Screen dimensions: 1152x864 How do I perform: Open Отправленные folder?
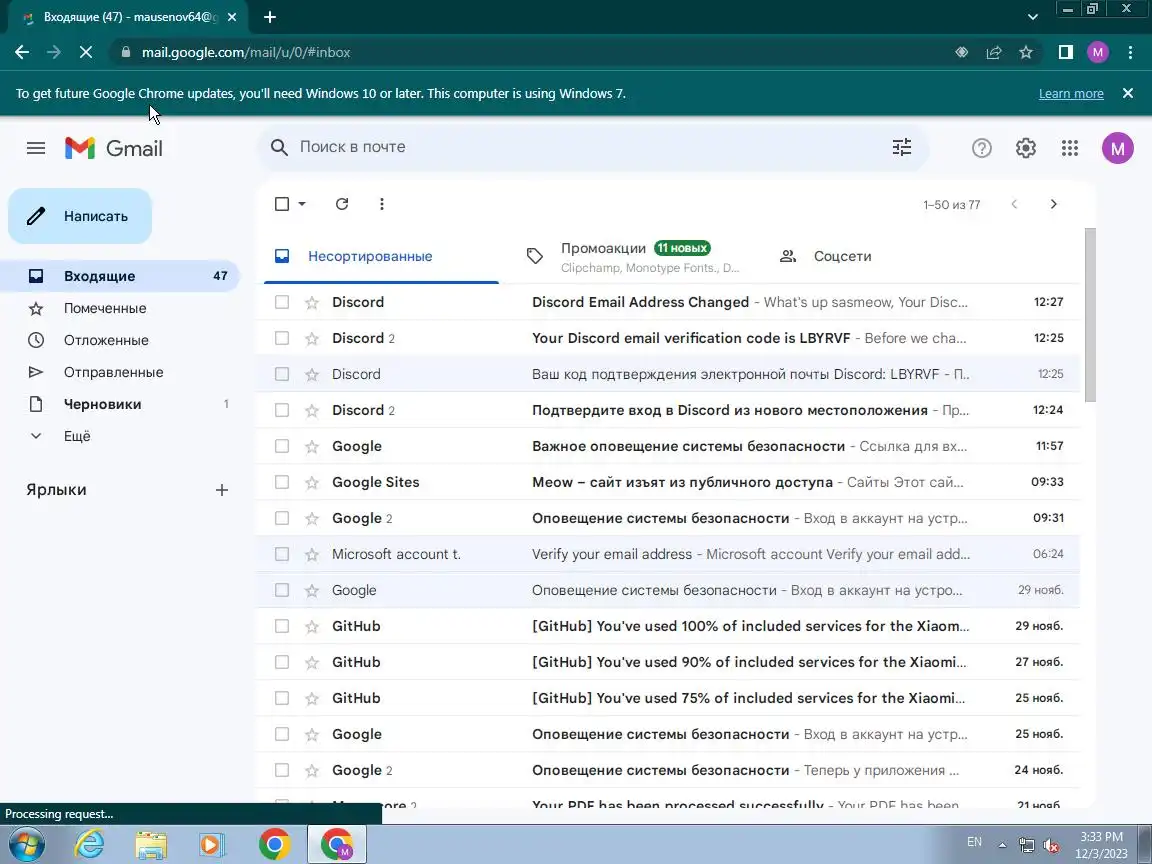[x=120, y=372]
